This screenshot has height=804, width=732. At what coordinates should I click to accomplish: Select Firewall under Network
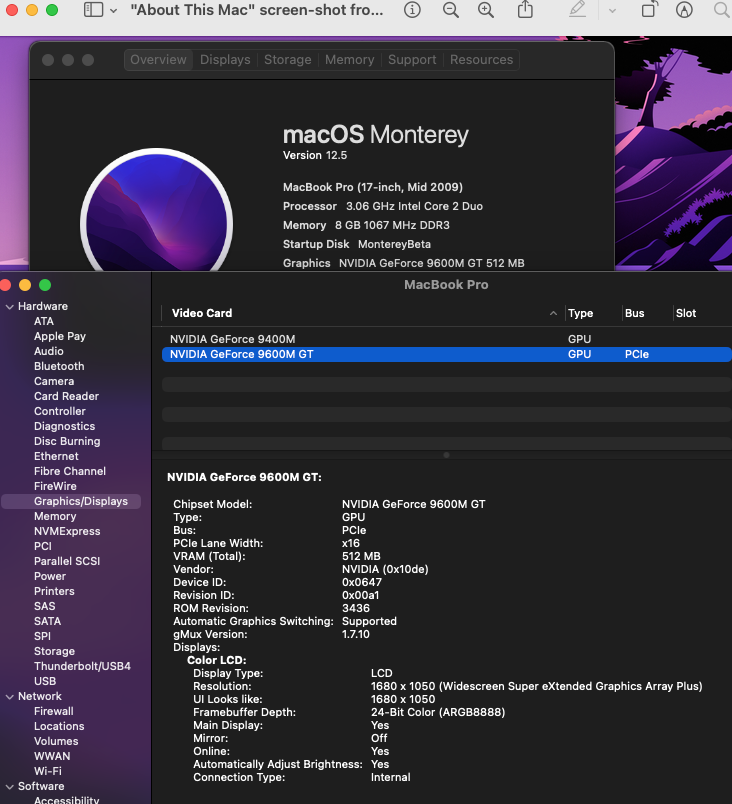tap(53, 711)
